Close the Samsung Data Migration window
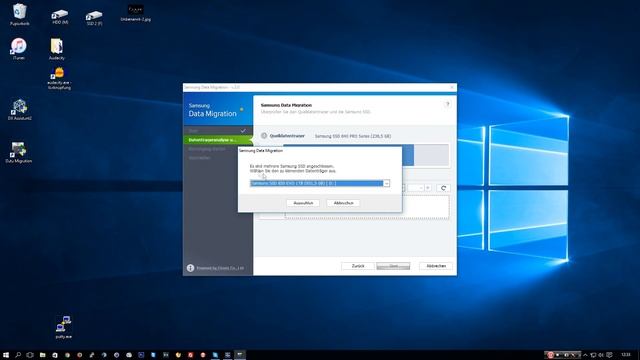The image size is (640, 360). 452,87
